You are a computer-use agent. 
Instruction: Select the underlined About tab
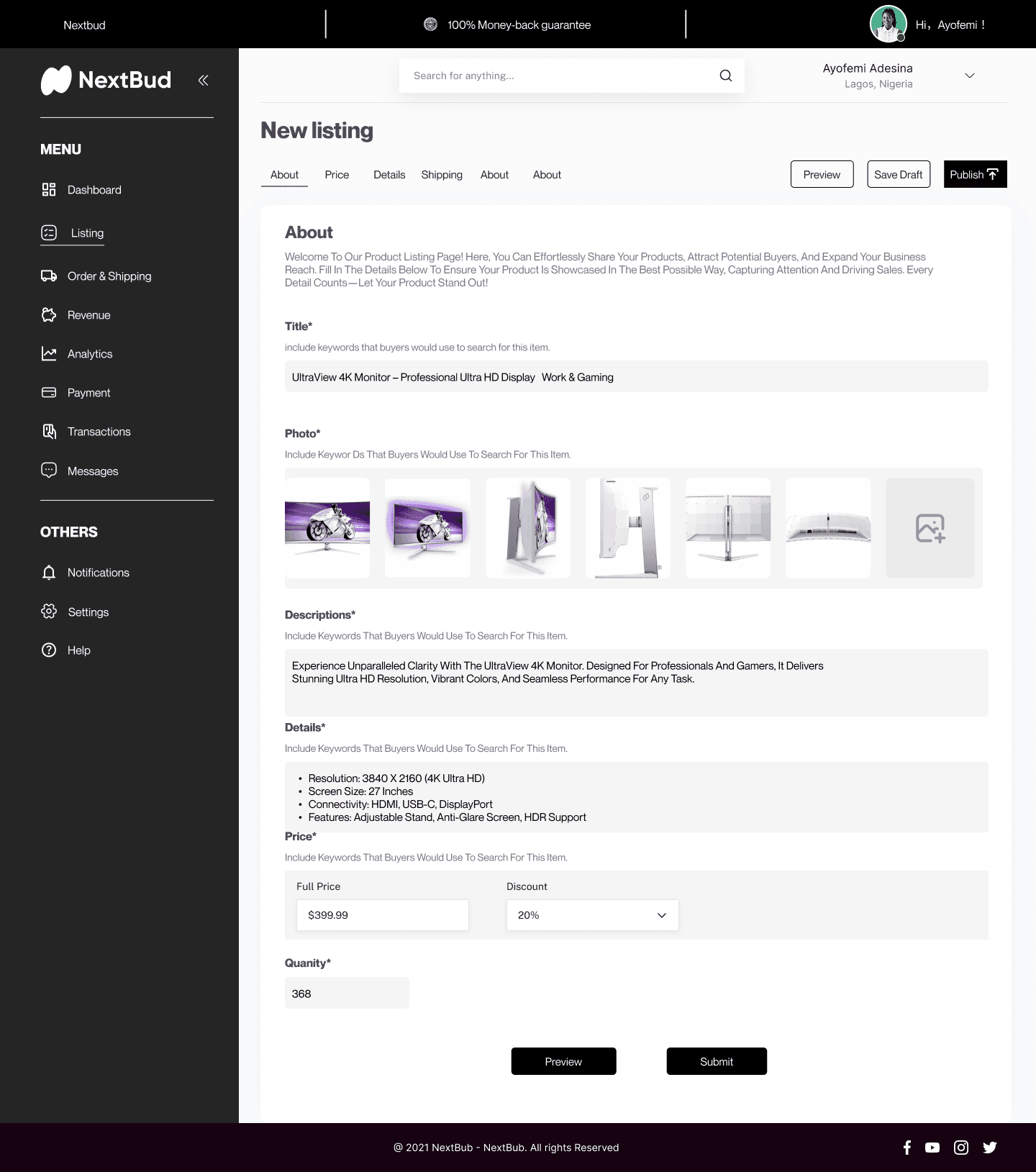coord(284,175)
